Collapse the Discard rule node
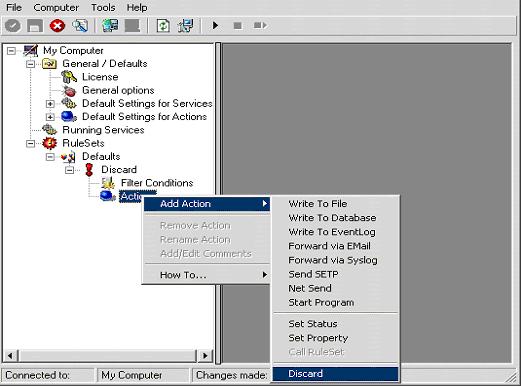This screenshot has width=521, height=387. pos(69,170)
